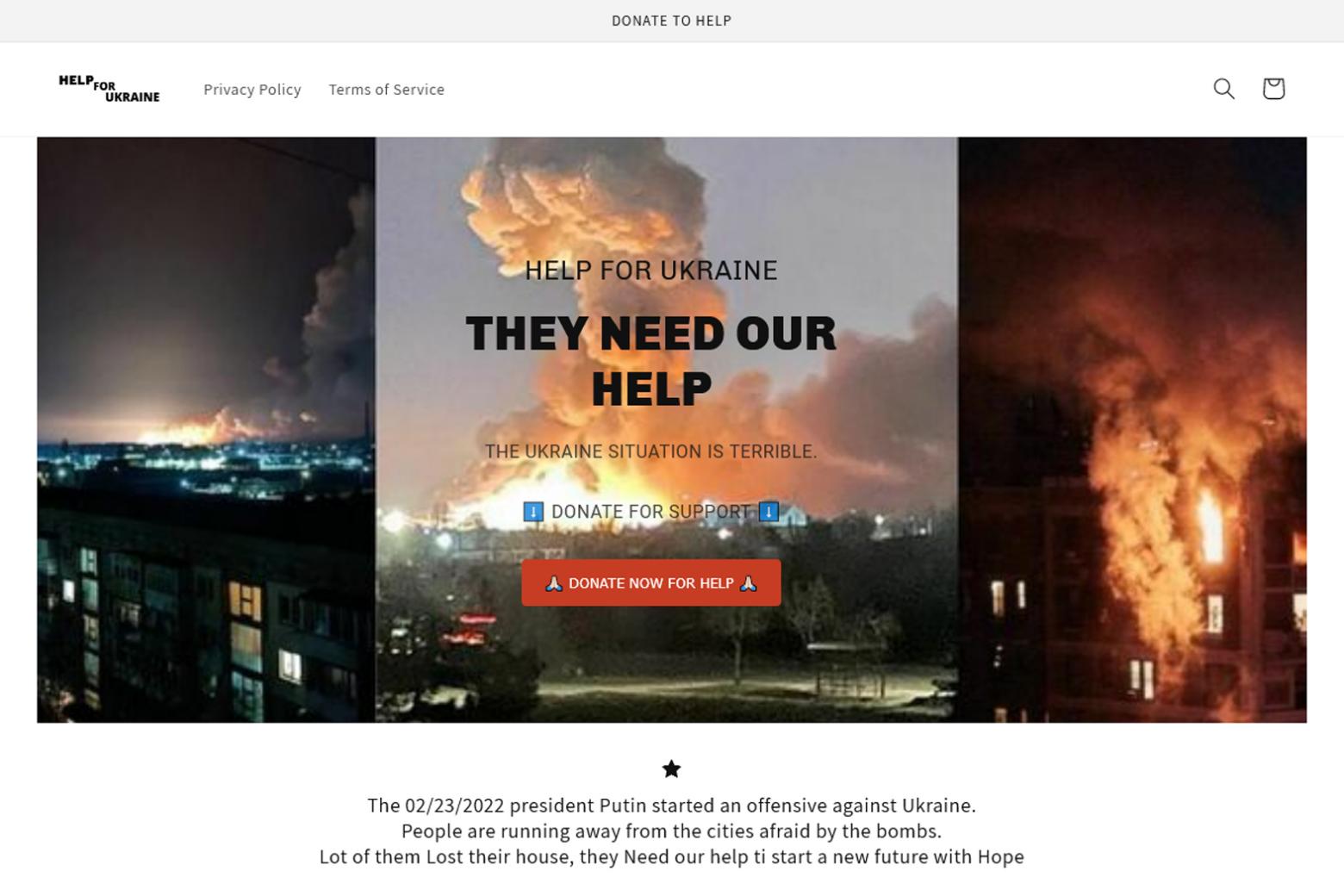Open the search magnifier icon
Viewport: 1344px width, 896px height.
1223,89
